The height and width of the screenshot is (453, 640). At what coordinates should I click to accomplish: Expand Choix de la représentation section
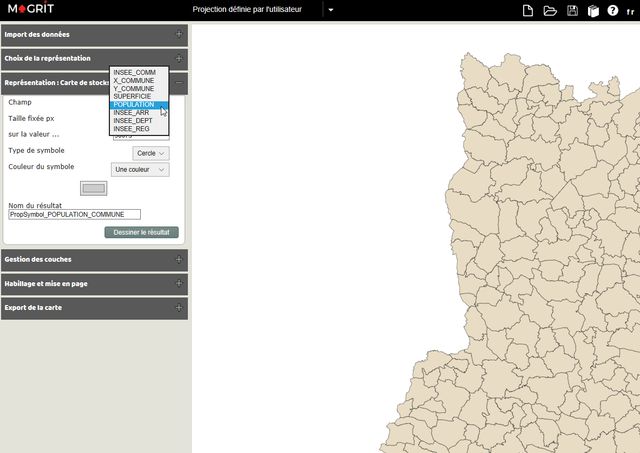click(179, 59)
